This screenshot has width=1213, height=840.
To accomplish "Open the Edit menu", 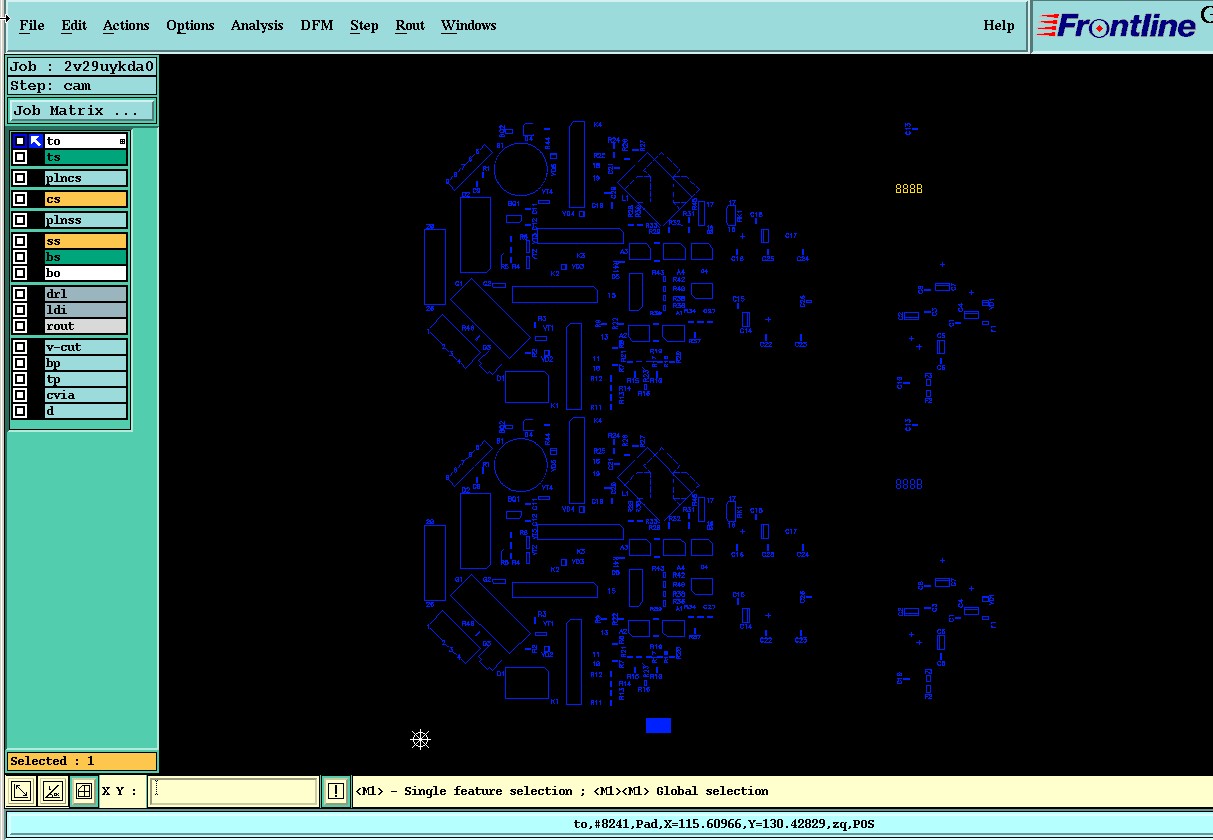I will [x=73, y=26].
